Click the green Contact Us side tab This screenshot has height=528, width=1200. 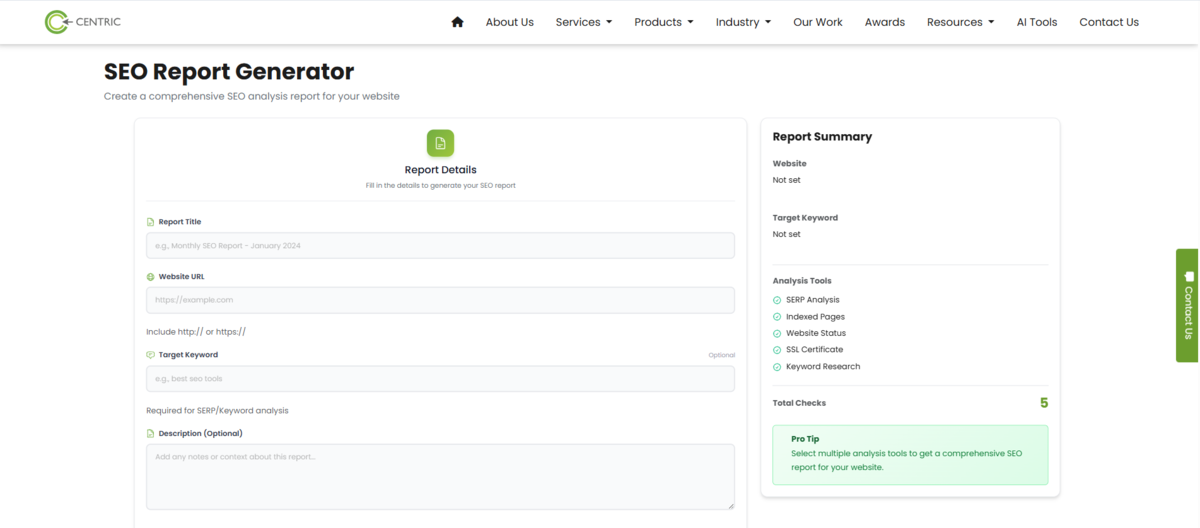pos(1187,305)
